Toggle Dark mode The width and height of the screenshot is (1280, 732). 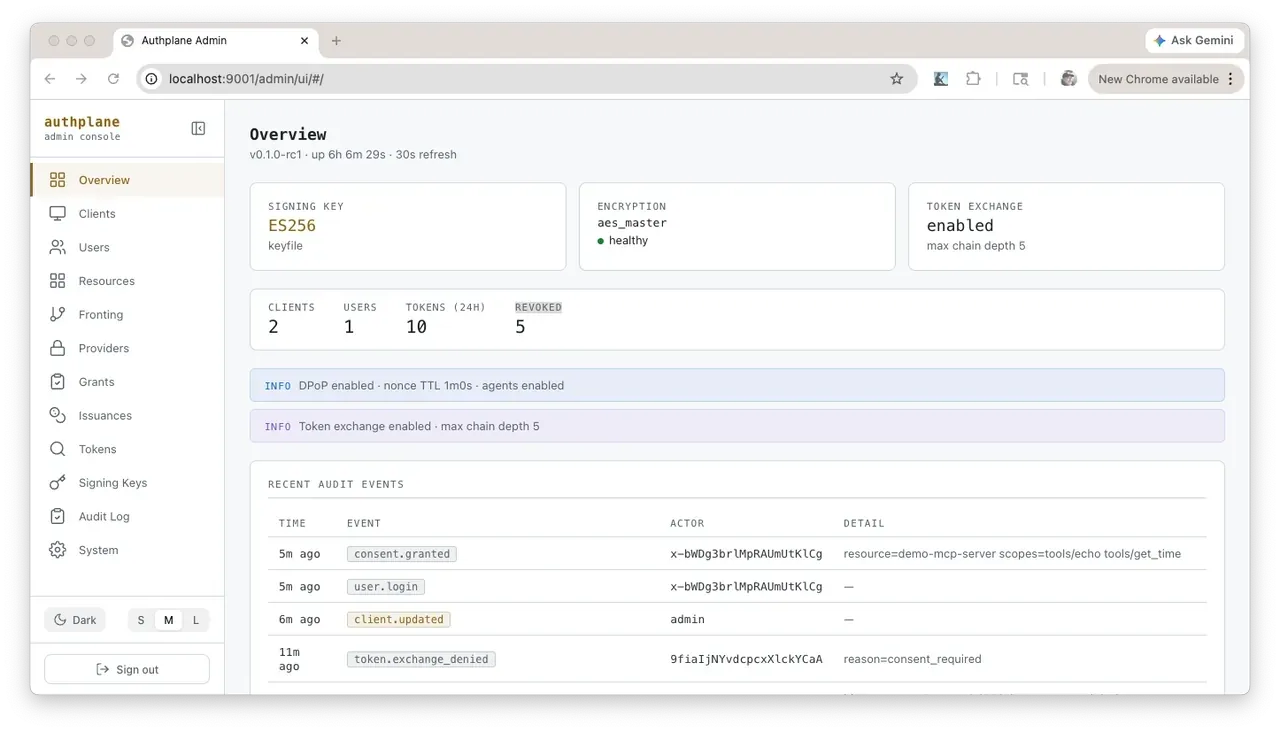tap(75, 620)
